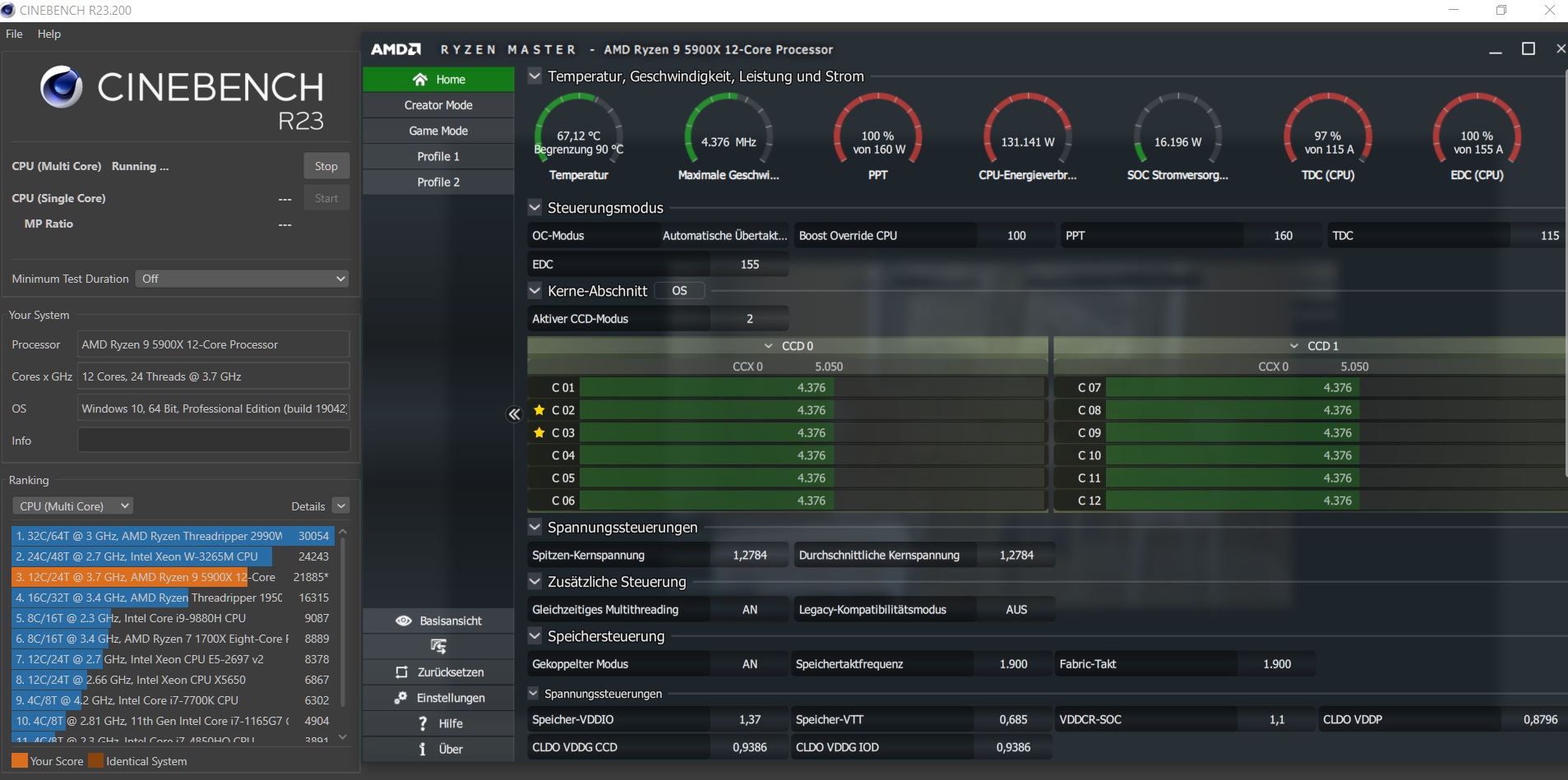
Task: Click the AMD logo in Ryzen Master
Action: click(x=396, y=49)
